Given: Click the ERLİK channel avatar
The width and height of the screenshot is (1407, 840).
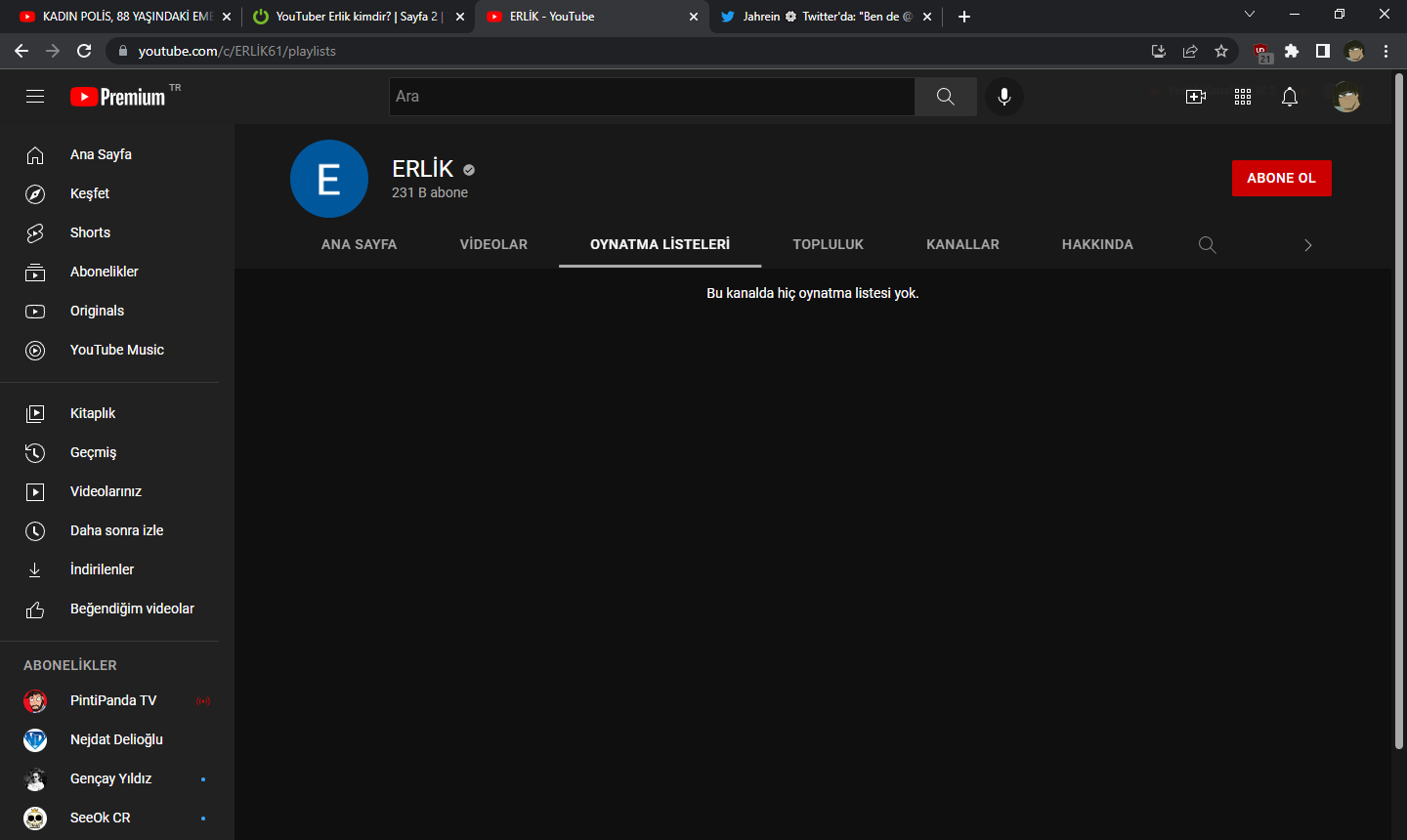Looking at the screenshot, I should pyautogui.click(x=329, y=179).
